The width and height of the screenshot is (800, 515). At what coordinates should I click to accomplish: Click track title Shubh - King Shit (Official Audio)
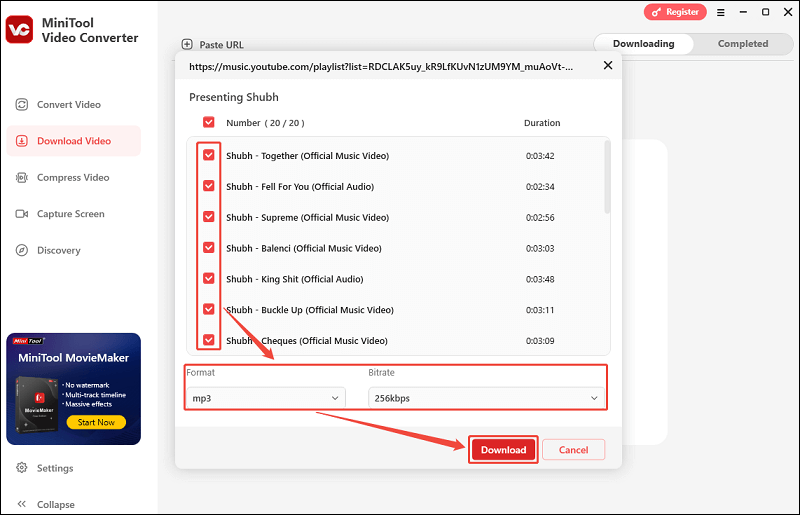[x=294, y=279]
